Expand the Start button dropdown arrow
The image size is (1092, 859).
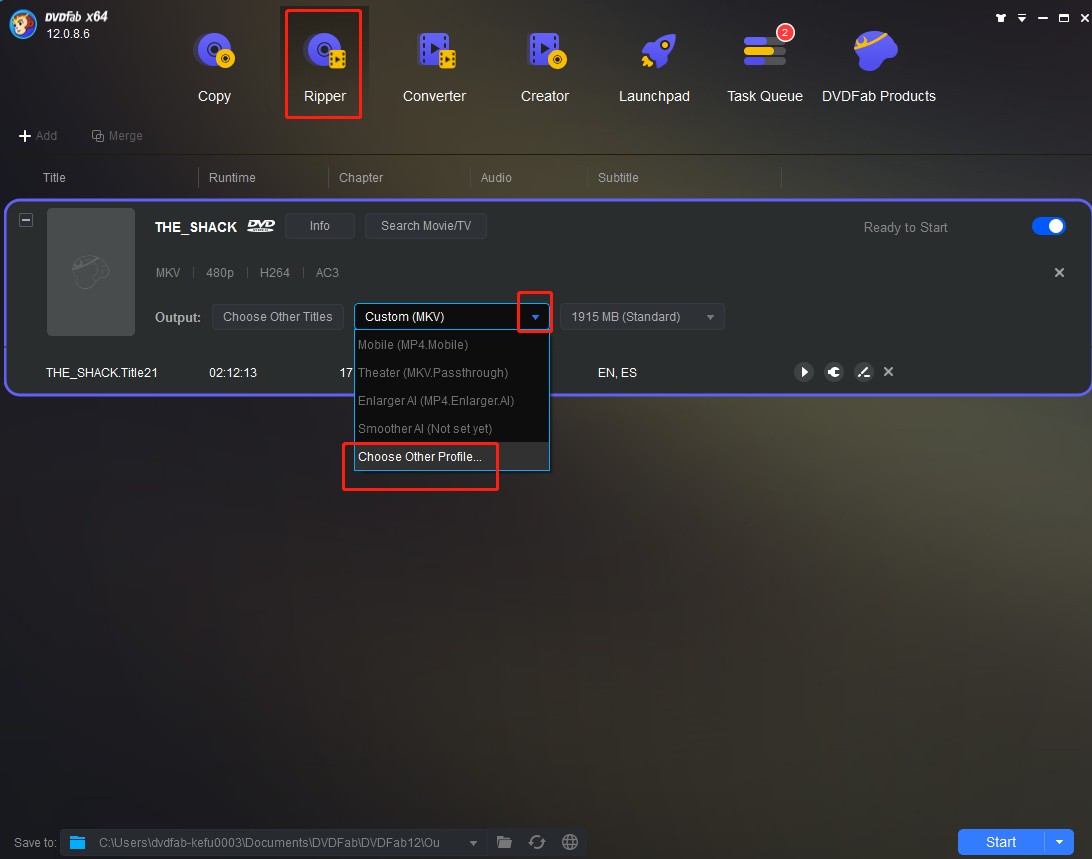pos(1060,841)
